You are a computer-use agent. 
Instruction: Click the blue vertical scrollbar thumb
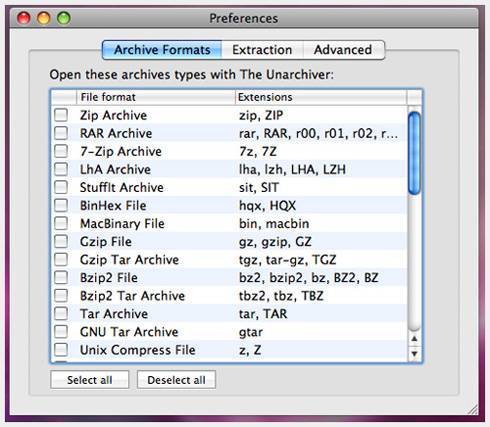click(414, 153)
